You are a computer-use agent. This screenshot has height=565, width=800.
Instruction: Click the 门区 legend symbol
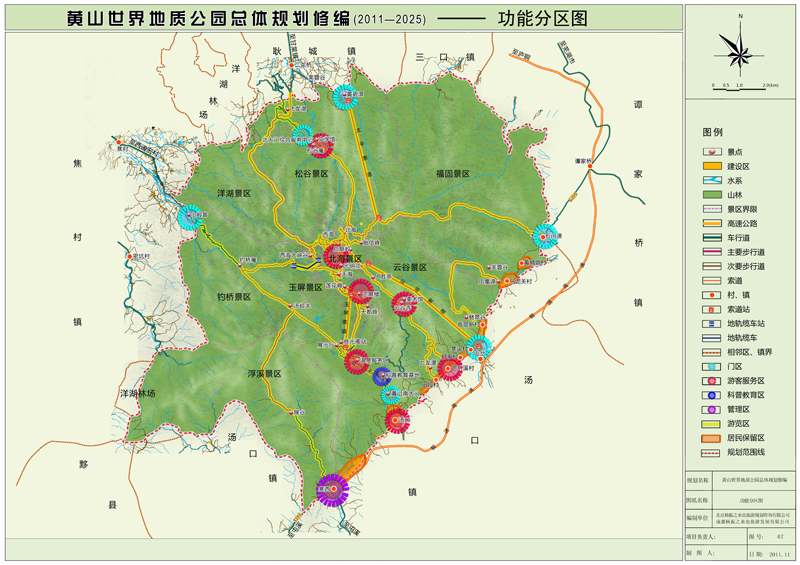tap(712, 367)
